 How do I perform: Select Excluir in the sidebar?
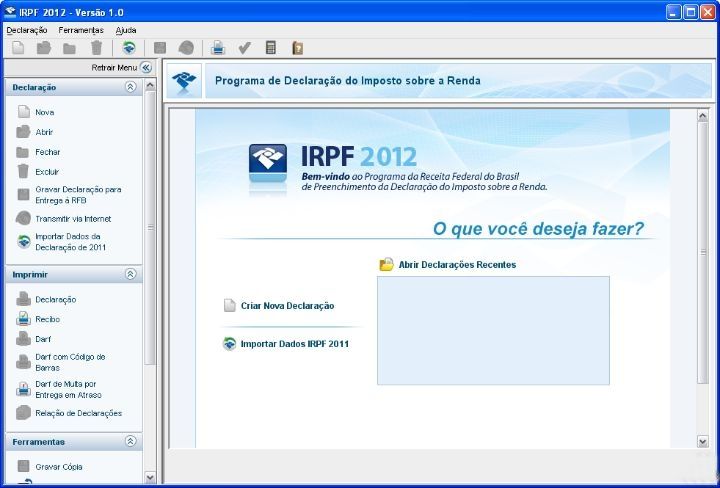[38, 172]
